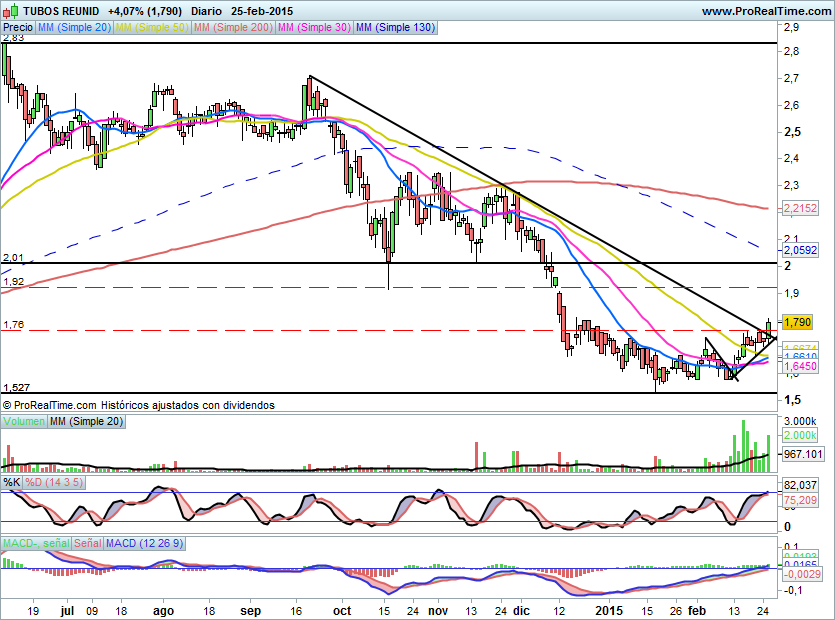Click the MACD-señal histogram label
This screenshot has width=835, height=620.
pyautogui.click(x=34, y=543)
